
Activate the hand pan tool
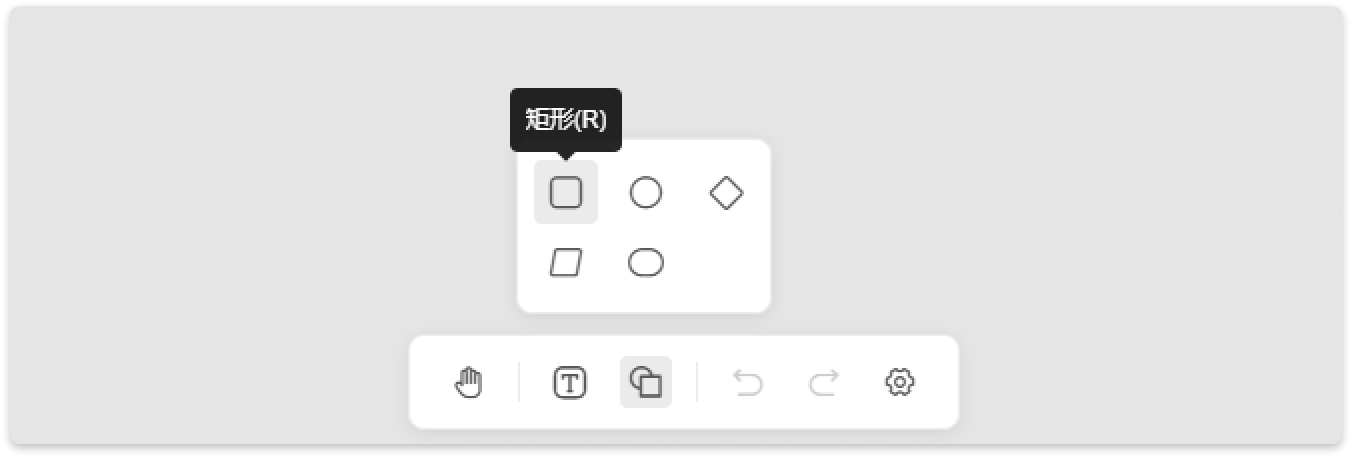tap(468, 382)
